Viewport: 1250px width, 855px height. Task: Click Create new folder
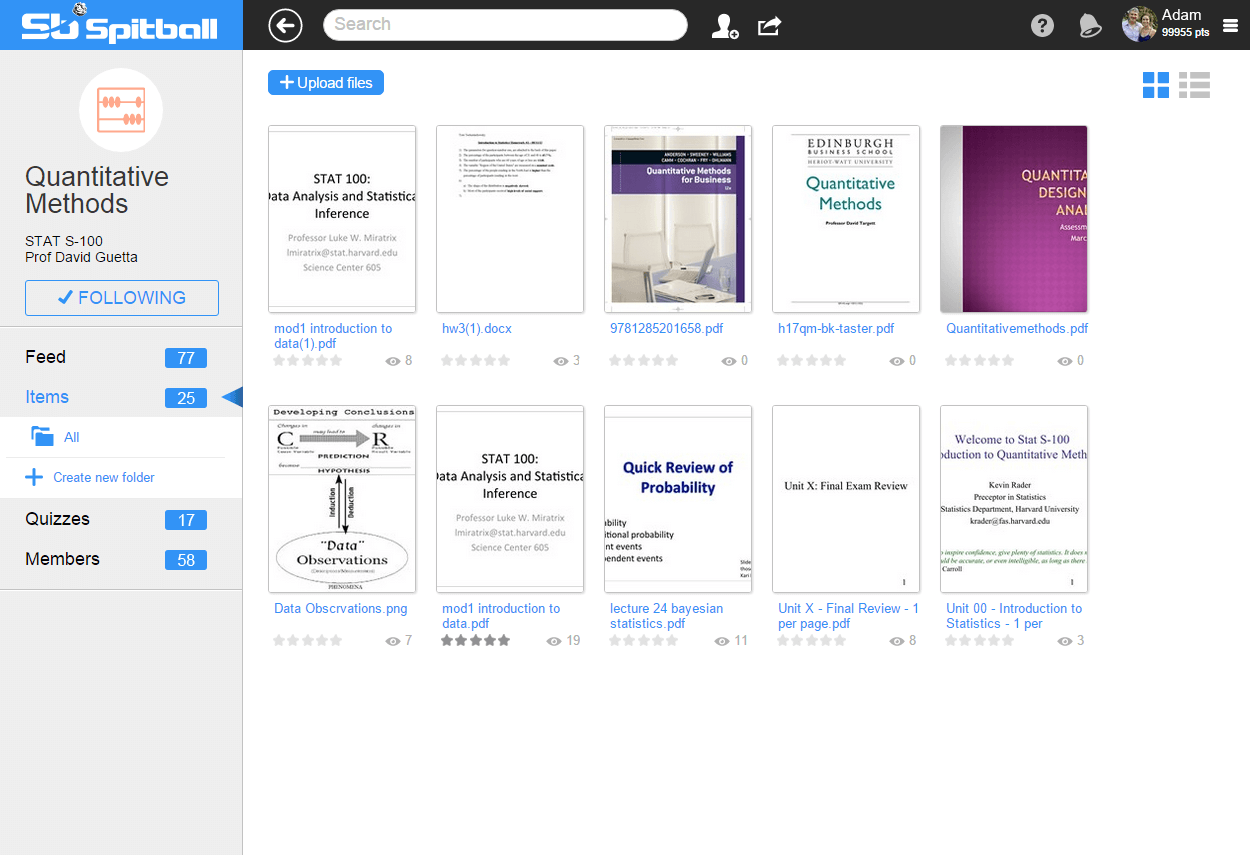pos(103,477)
